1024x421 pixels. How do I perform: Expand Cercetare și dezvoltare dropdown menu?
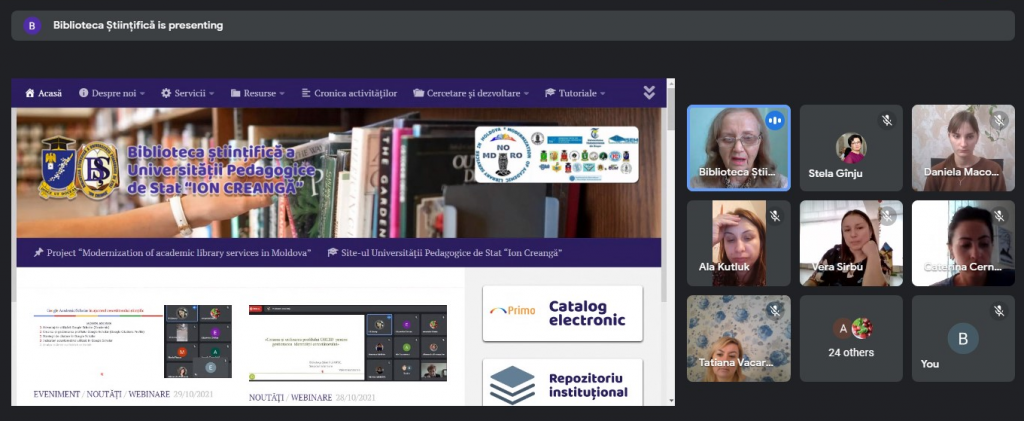click(471, 93)
